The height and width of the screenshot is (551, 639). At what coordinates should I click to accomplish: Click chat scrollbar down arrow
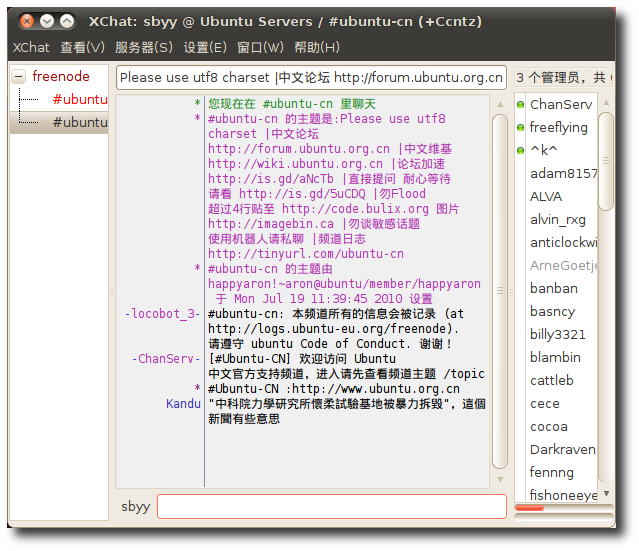click(500, 479)
